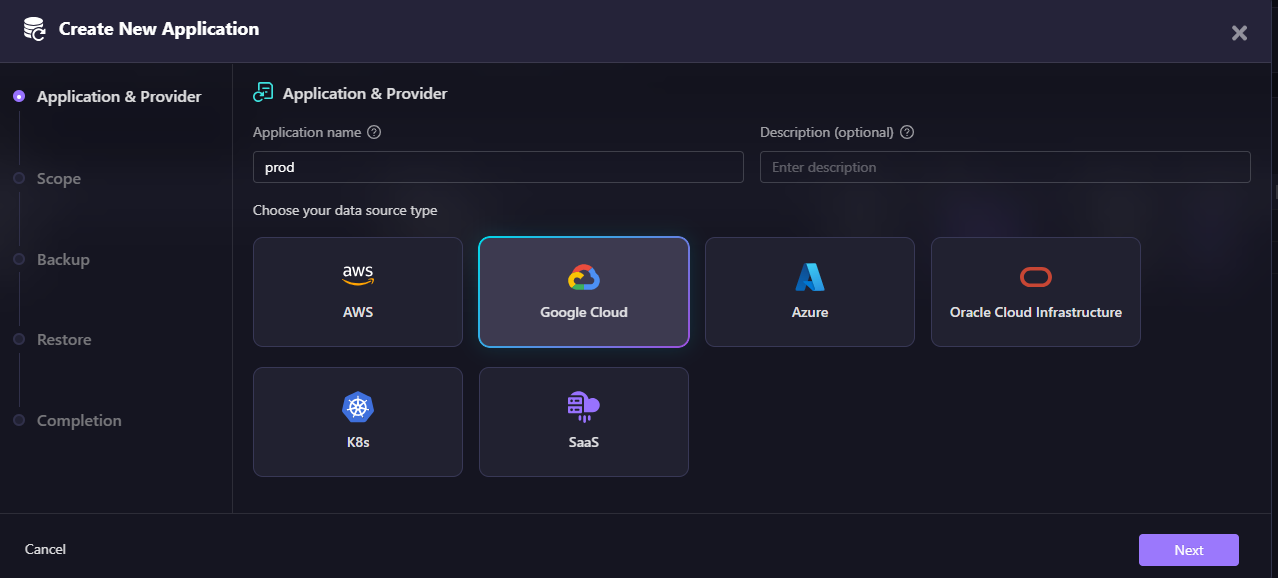Screen dimensions: 1278x578
Task: Click the database icon in the dialog title
Action: (x=35, y=30)
